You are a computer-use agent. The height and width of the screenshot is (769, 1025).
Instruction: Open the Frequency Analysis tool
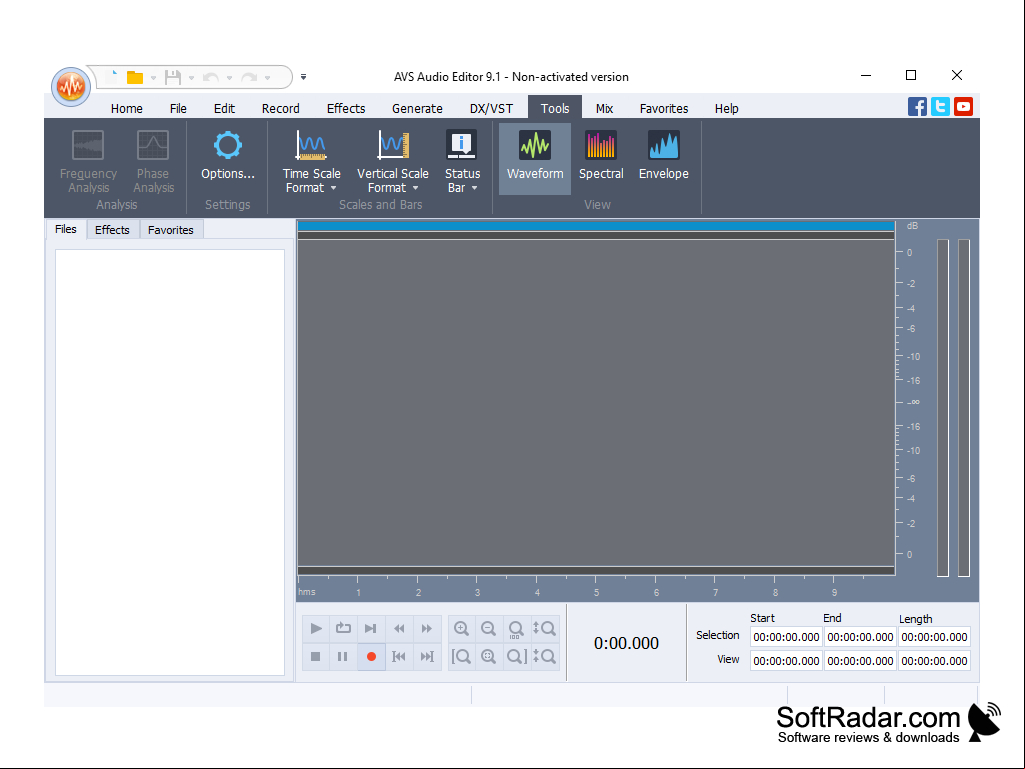click(88, 161)
